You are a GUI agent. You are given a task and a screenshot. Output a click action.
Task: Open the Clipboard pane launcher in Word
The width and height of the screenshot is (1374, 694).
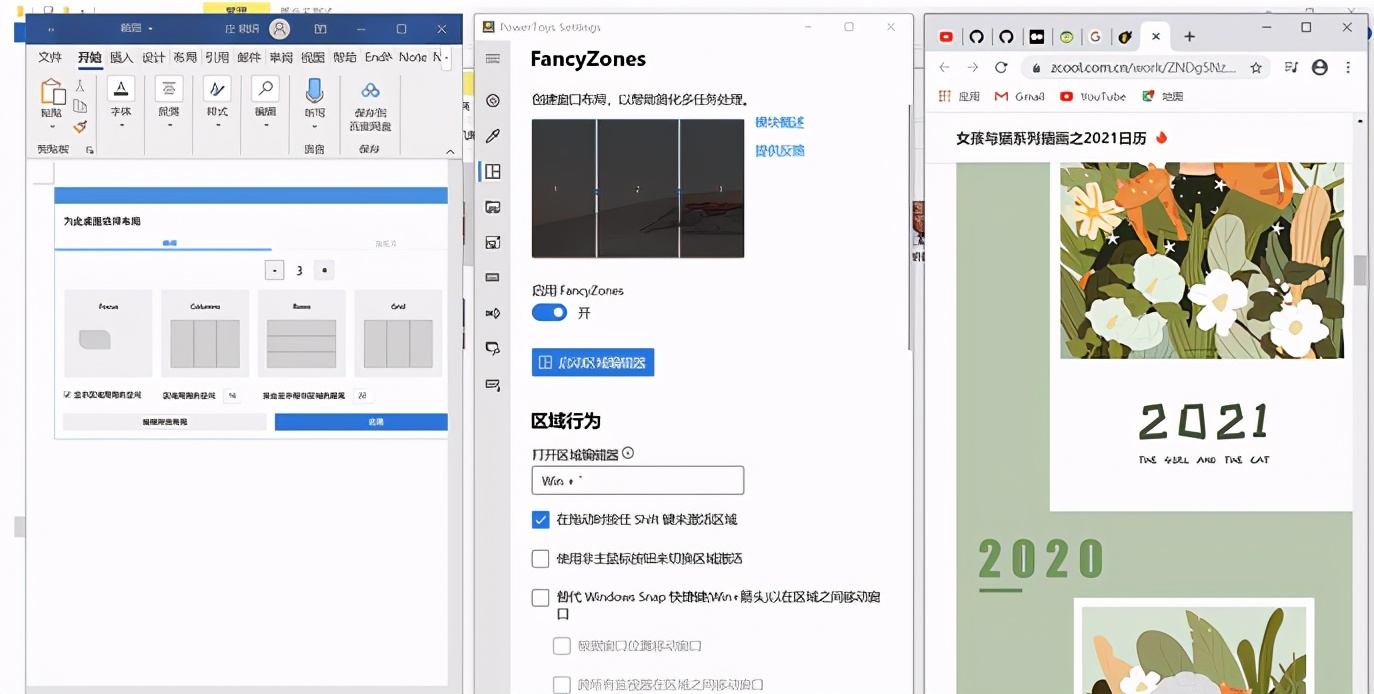click(89, 150)
